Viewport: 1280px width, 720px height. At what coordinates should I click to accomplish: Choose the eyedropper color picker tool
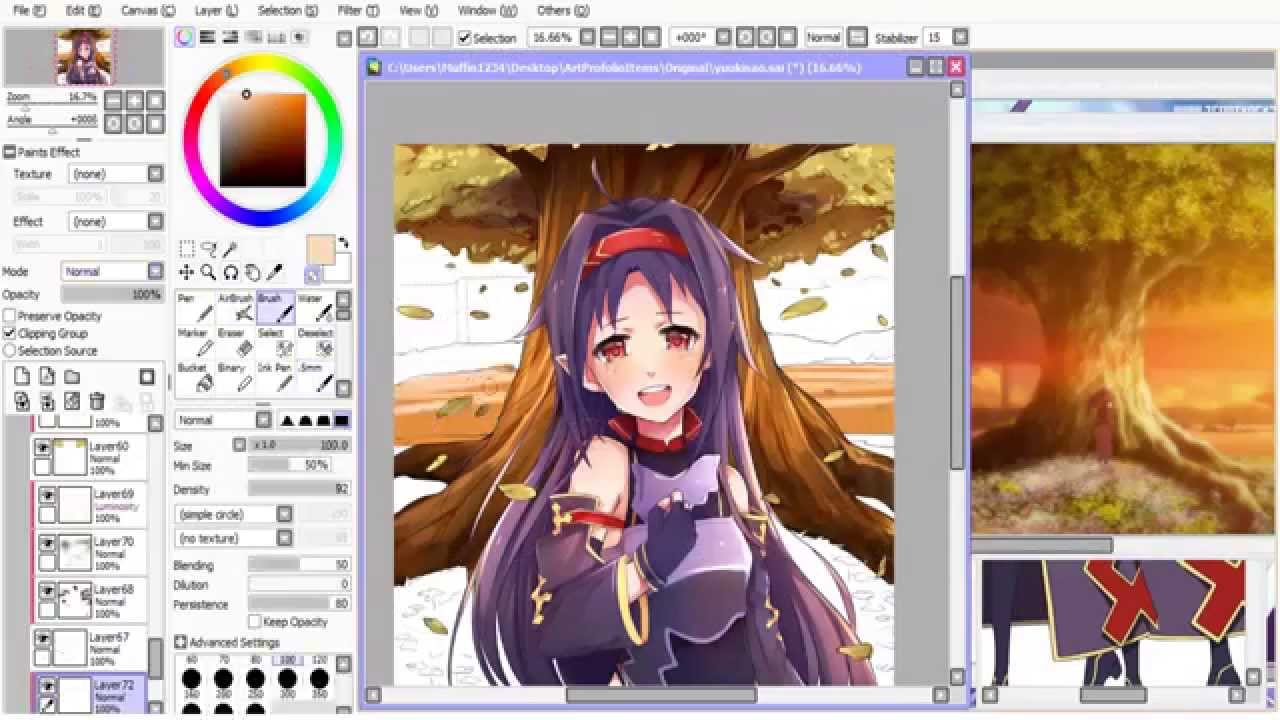click(275, 272)
